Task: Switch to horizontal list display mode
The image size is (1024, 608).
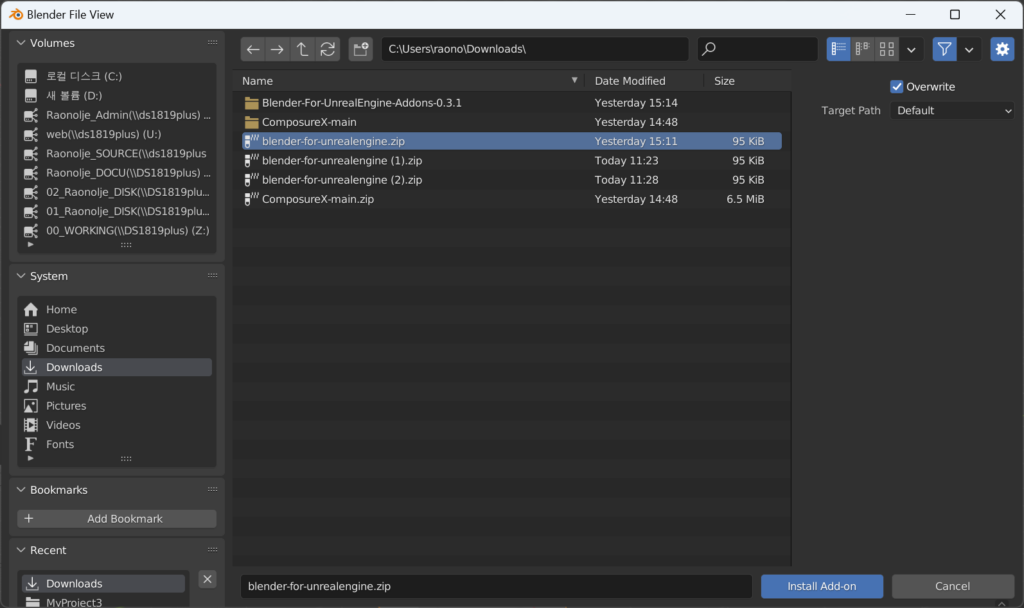Action: (x=863, y=49)
